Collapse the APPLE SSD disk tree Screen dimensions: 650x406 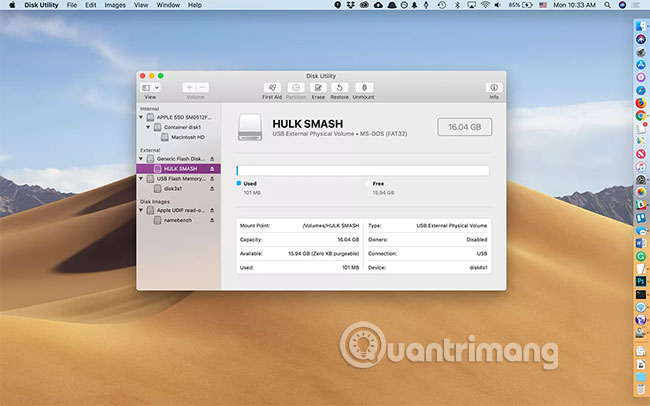(x=142, y=117)
